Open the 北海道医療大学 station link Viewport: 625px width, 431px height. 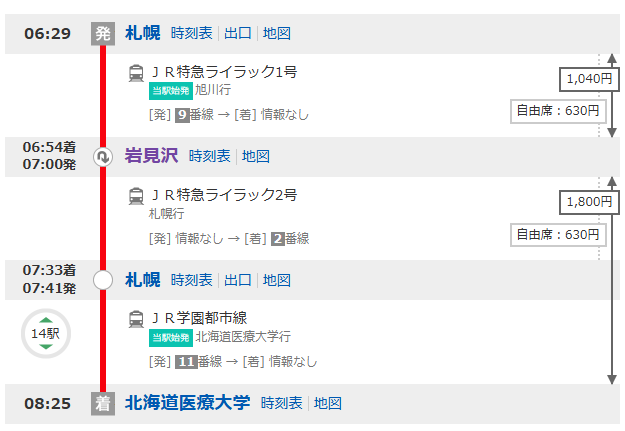click(x=188, y=404)
